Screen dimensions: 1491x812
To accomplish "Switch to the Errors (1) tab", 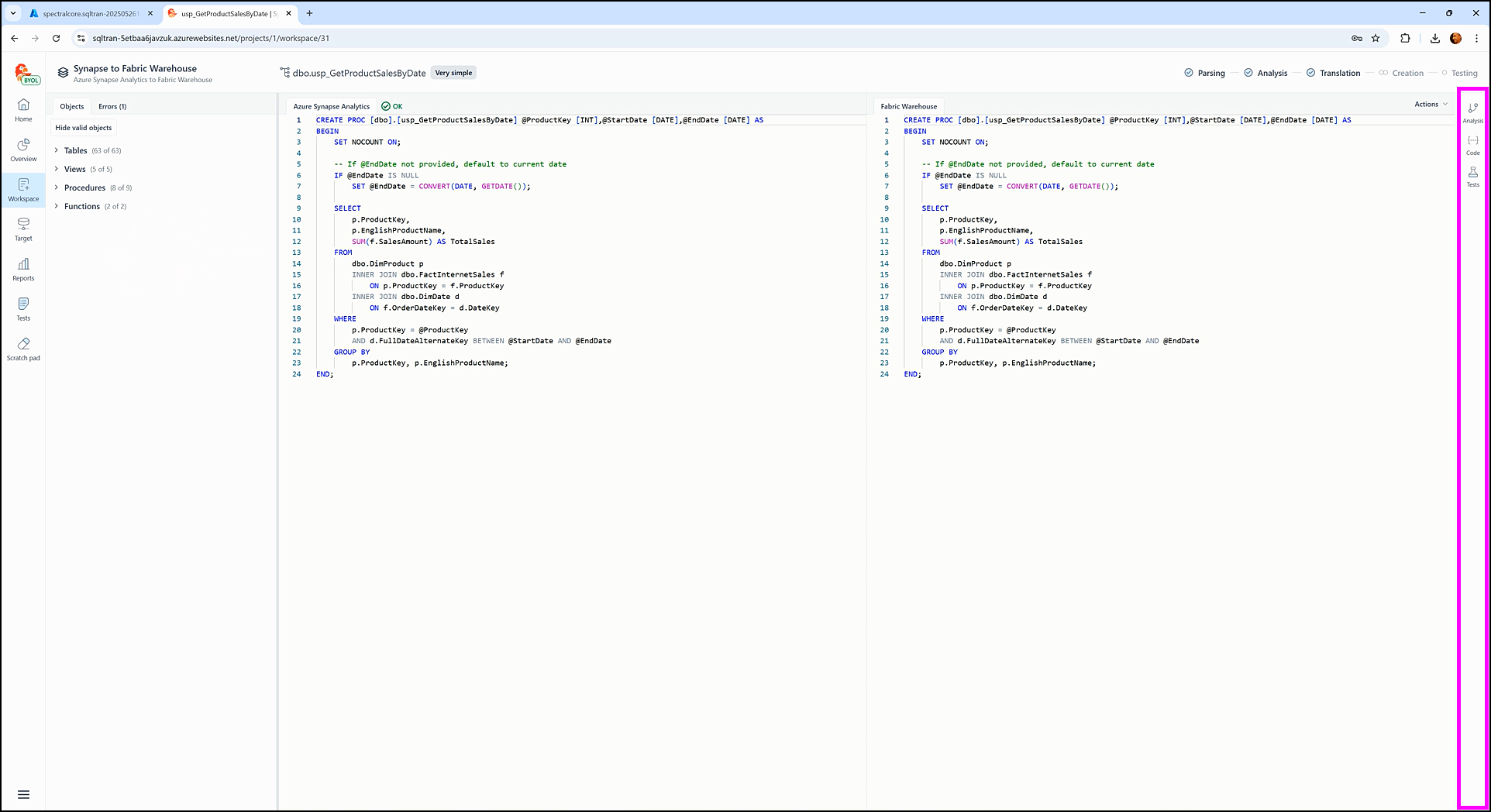I will coord(112,107).
